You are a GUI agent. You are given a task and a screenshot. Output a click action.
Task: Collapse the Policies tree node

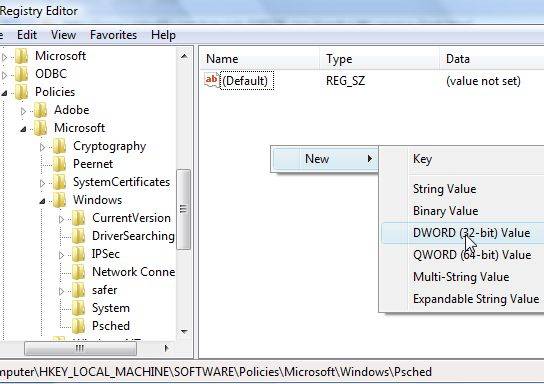(4, 93)
